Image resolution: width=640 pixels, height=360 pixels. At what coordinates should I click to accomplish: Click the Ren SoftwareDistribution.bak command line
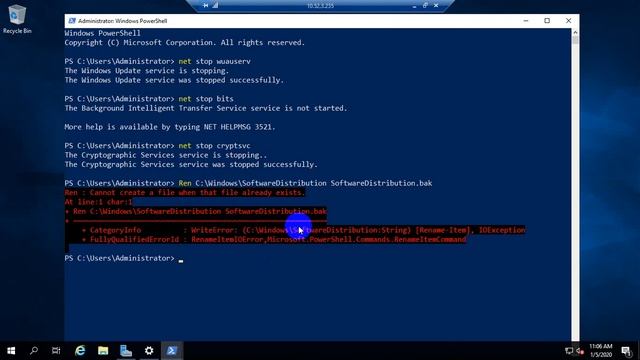[305, 184]
